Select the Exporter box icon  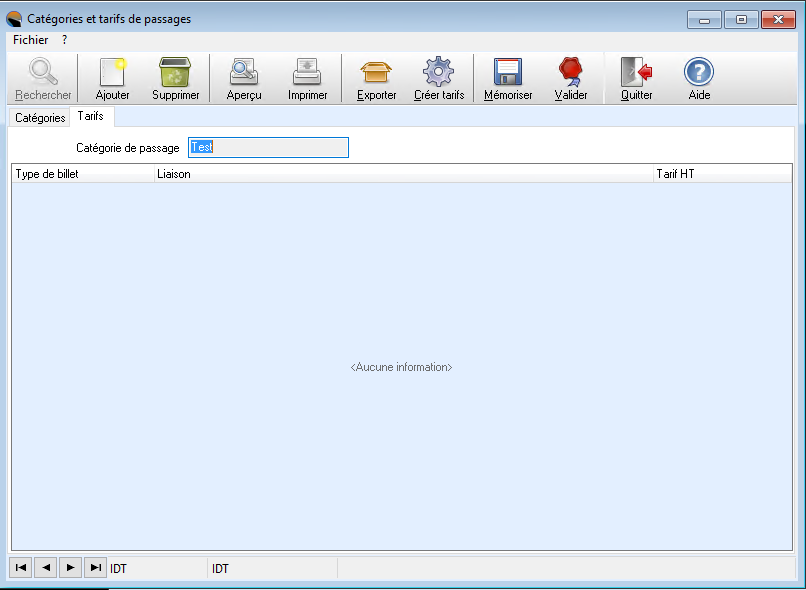point(376,78)
